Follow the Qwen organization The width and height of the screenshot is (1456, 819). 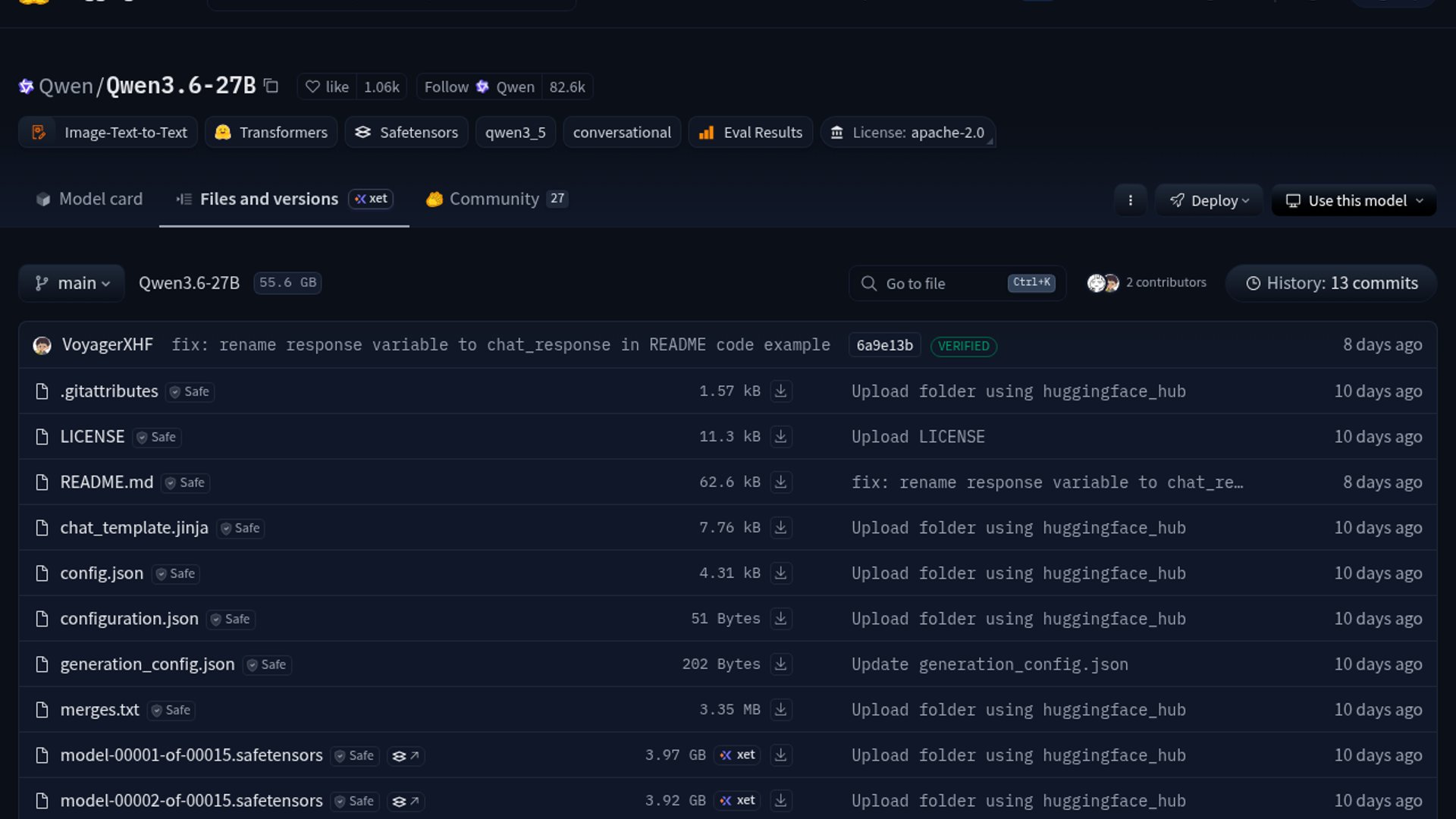479,87
